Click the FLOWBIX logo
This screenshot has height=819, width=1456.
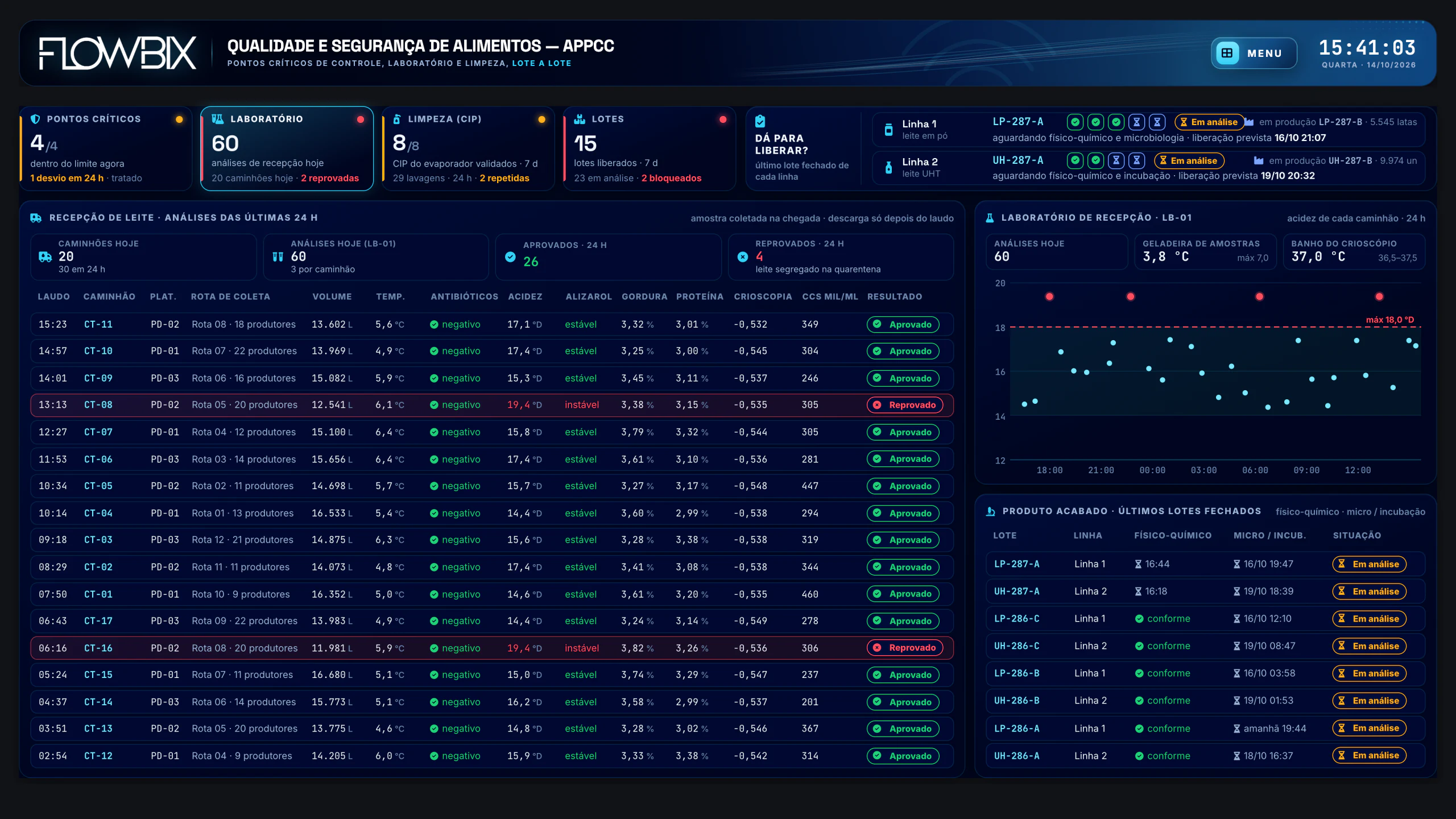tap(118, 53)
